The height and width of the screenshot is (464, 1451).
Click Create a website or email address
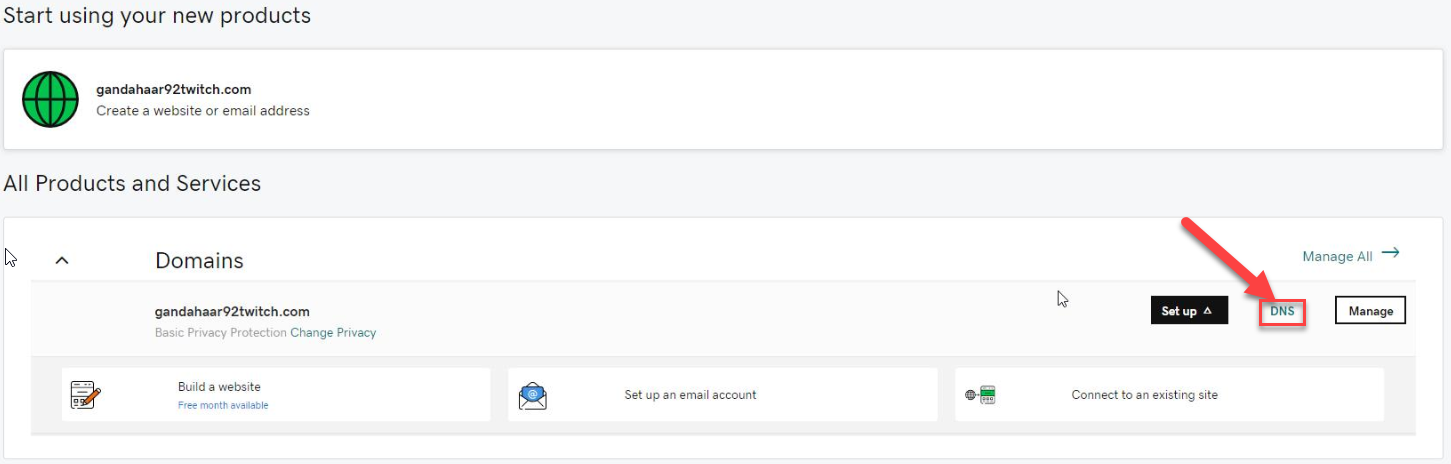(203, 111)
